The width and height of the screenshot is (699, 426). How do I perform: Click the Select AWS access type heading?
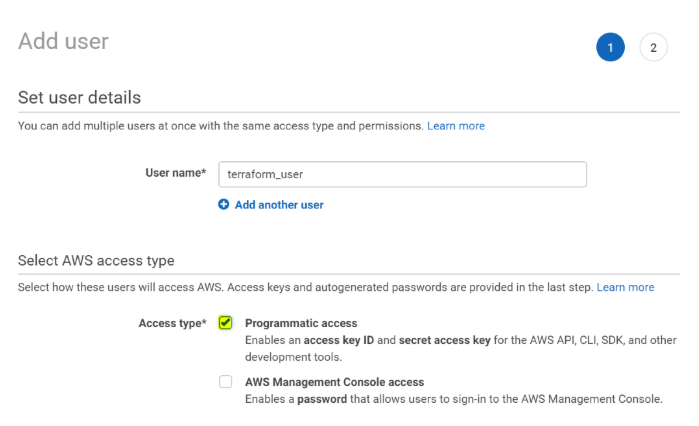point(96,260)
